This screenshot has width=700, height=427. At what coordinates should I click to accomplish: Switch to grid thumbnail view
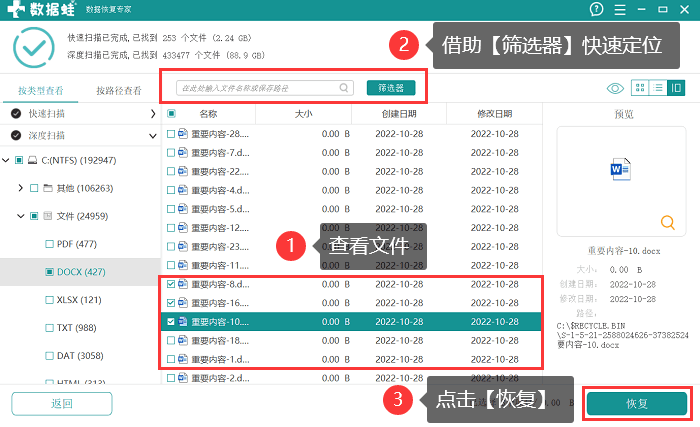[640, 88]
